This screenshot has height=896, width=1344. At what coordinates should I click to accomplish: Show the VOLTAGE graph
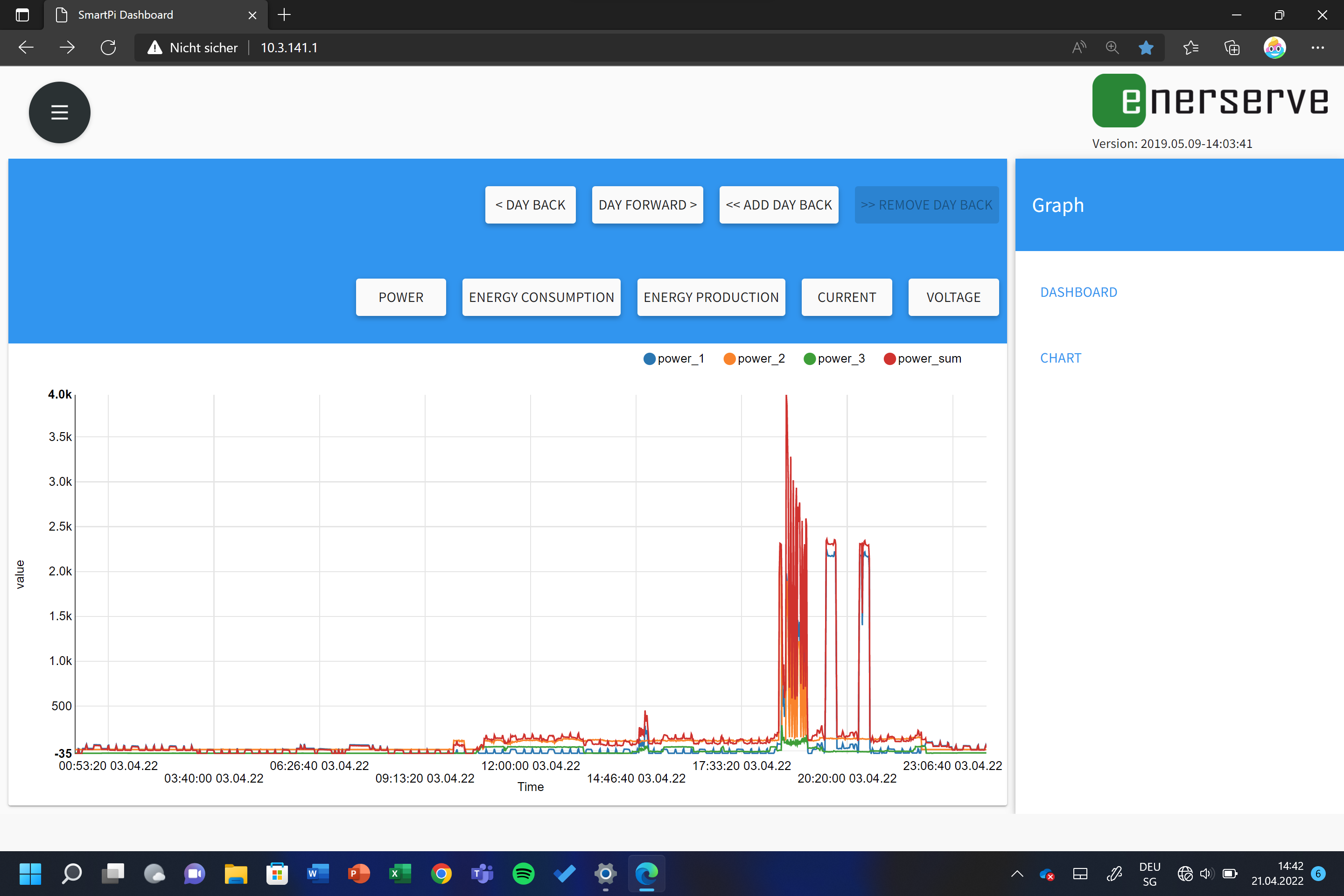click(x=952, y=297)
